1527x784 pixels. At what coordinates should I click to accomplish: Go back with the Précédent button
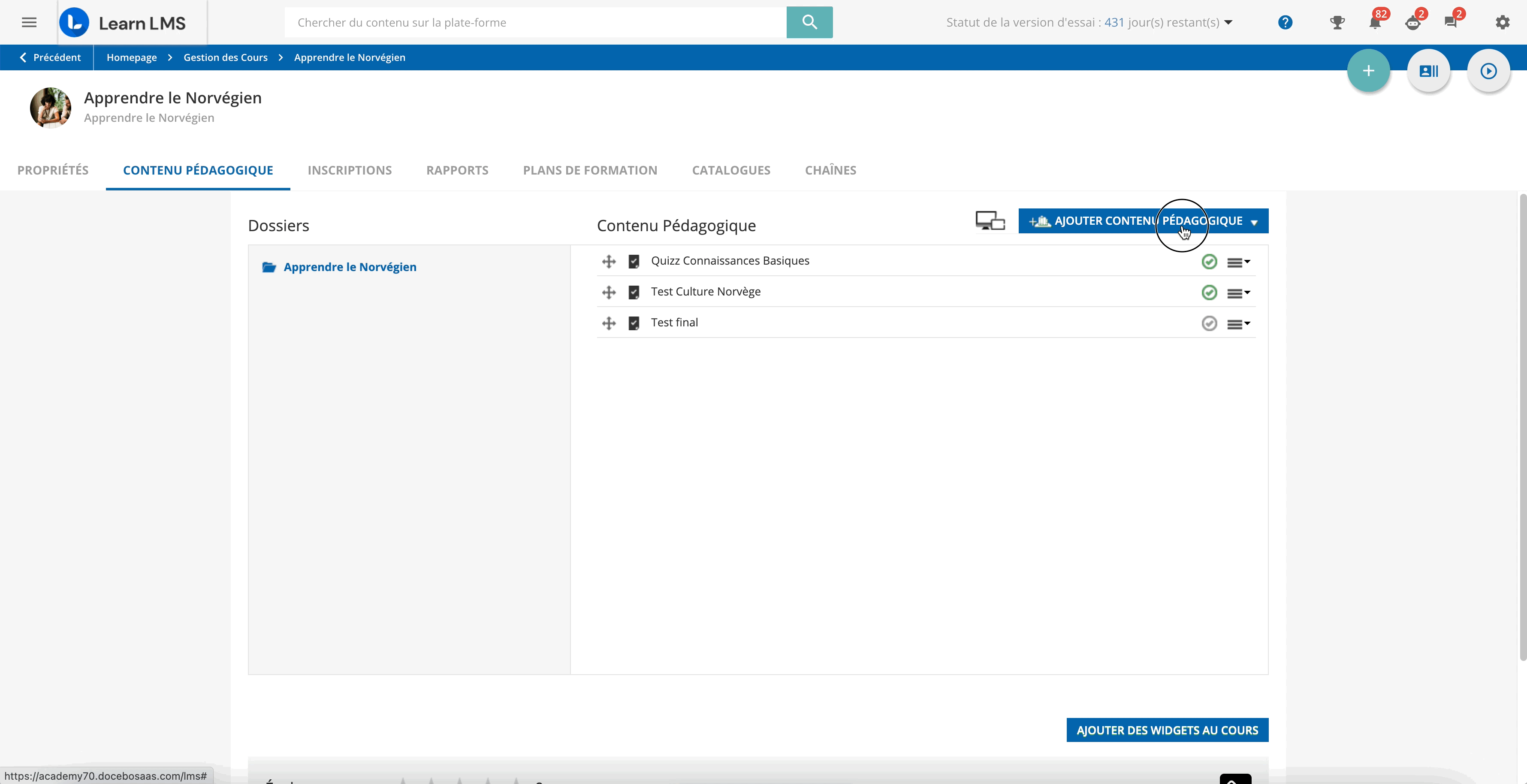click(x=50, y=57)
